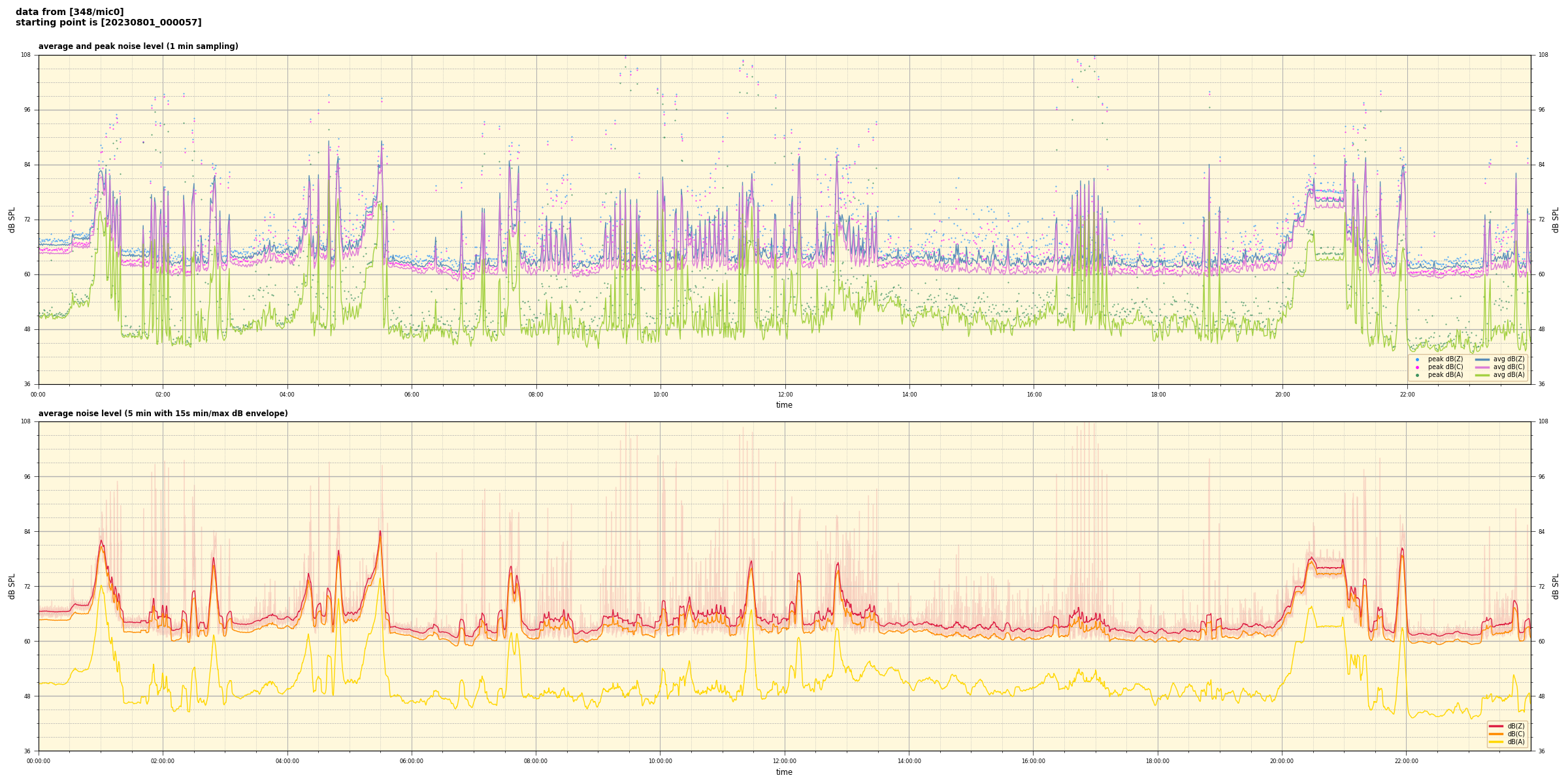Click the starting point timestamp header line
1568x784 pixels.
tap(108, 23)
